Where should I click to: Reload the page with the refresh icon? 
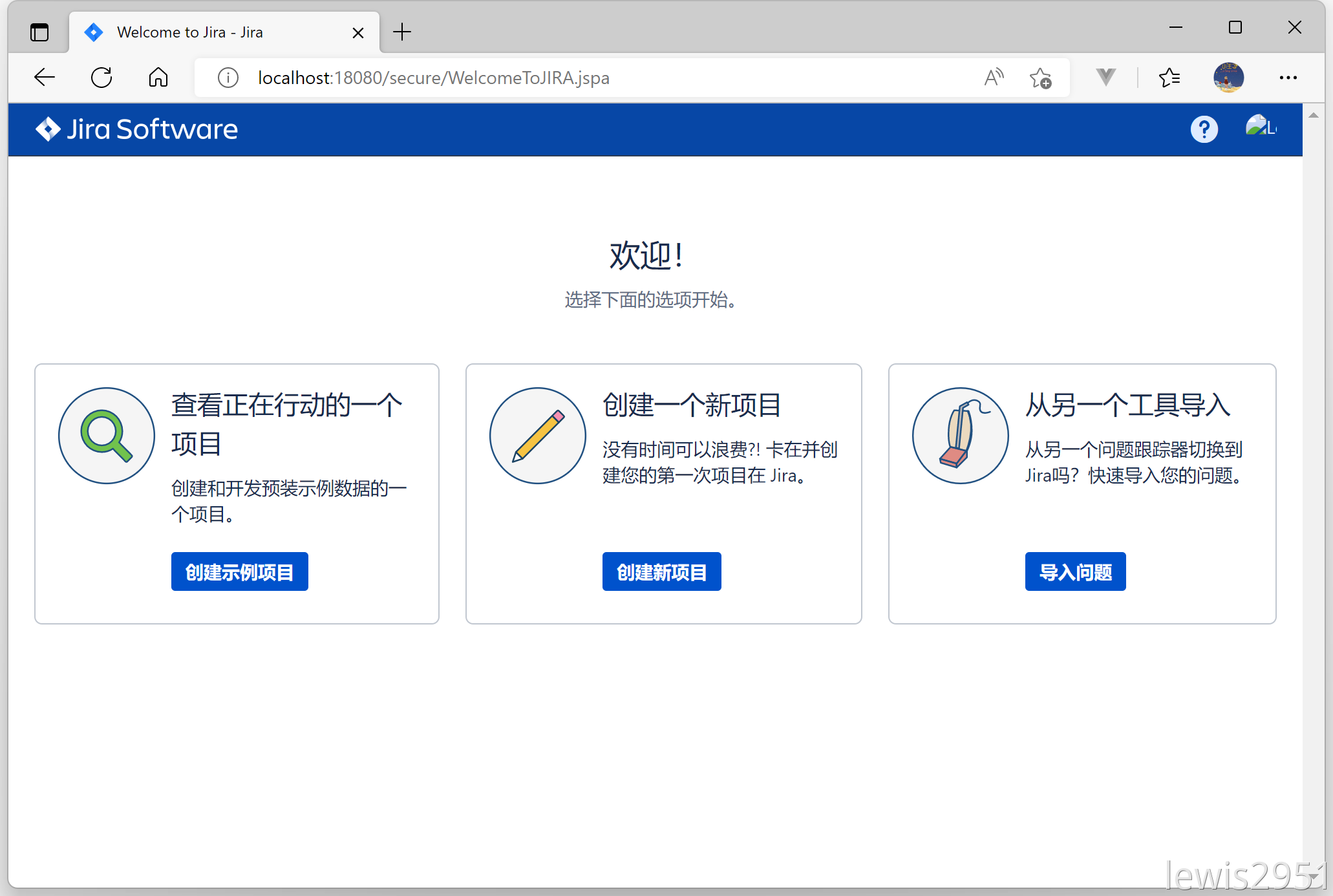click(101, 78)
